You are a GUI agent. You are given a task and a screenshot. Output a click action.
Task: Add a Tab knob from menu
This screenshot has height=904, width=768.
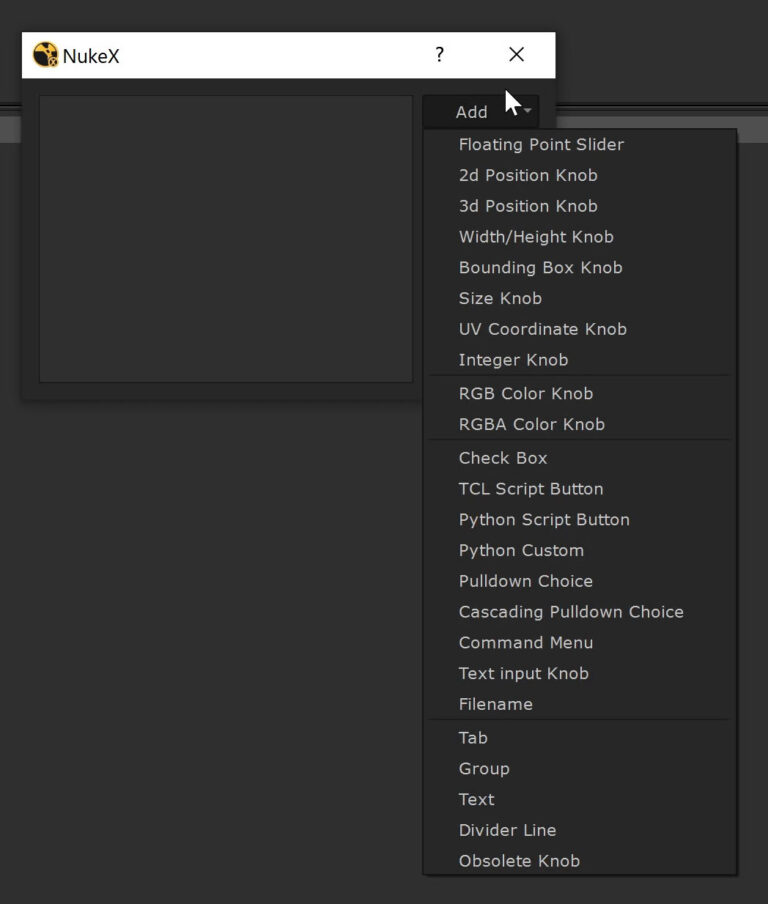pyautogui.click(x=473, y=738)
